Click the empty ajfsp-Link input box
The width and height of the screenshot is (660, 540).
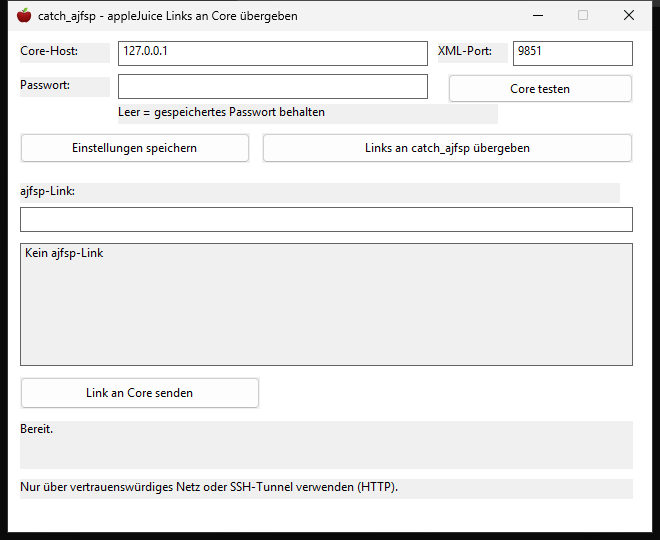pos(326,219)
